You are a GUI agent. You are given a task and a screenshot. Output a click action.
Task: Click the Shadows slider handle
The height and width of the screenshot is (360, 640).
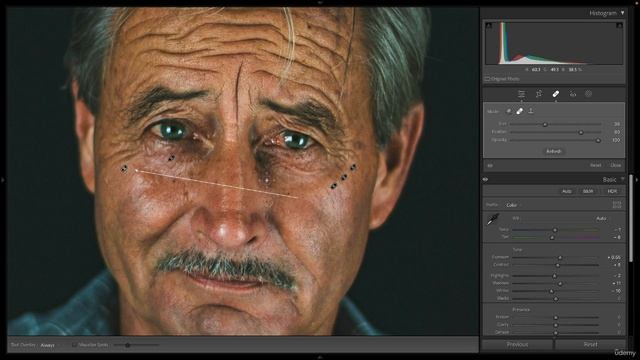[x=560, y=283]
